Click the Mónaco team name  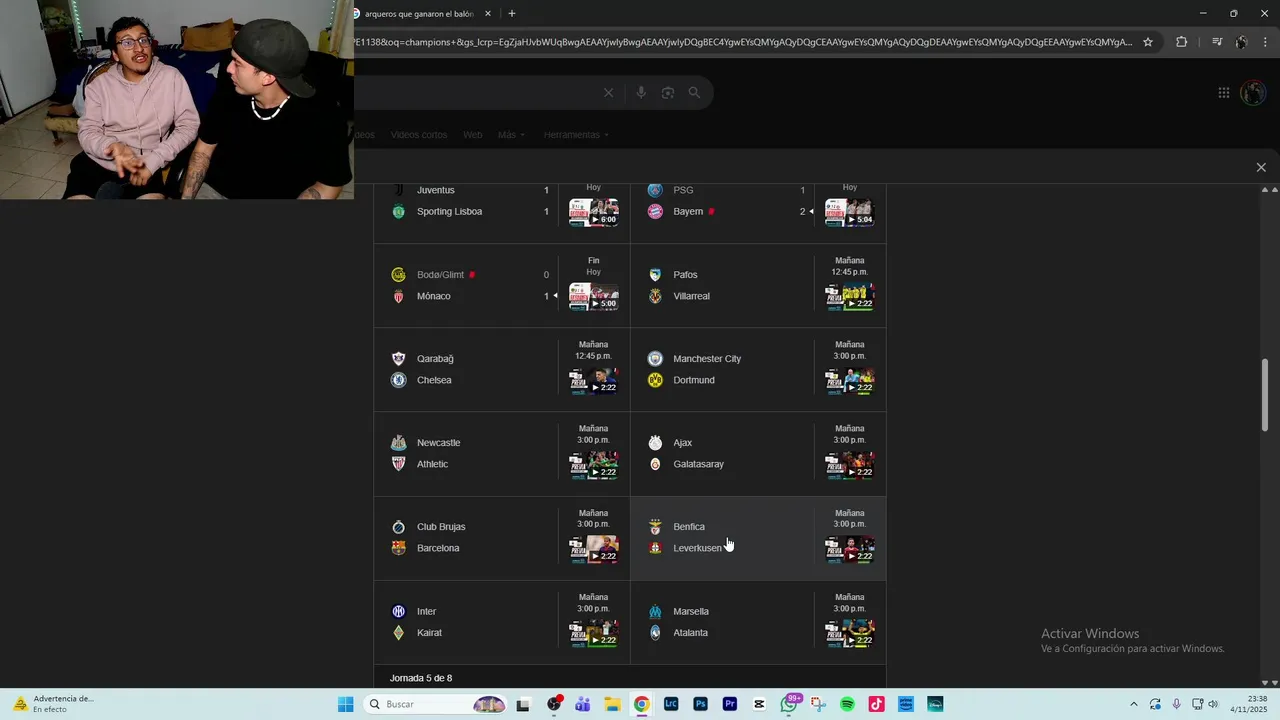pos(434,296)
